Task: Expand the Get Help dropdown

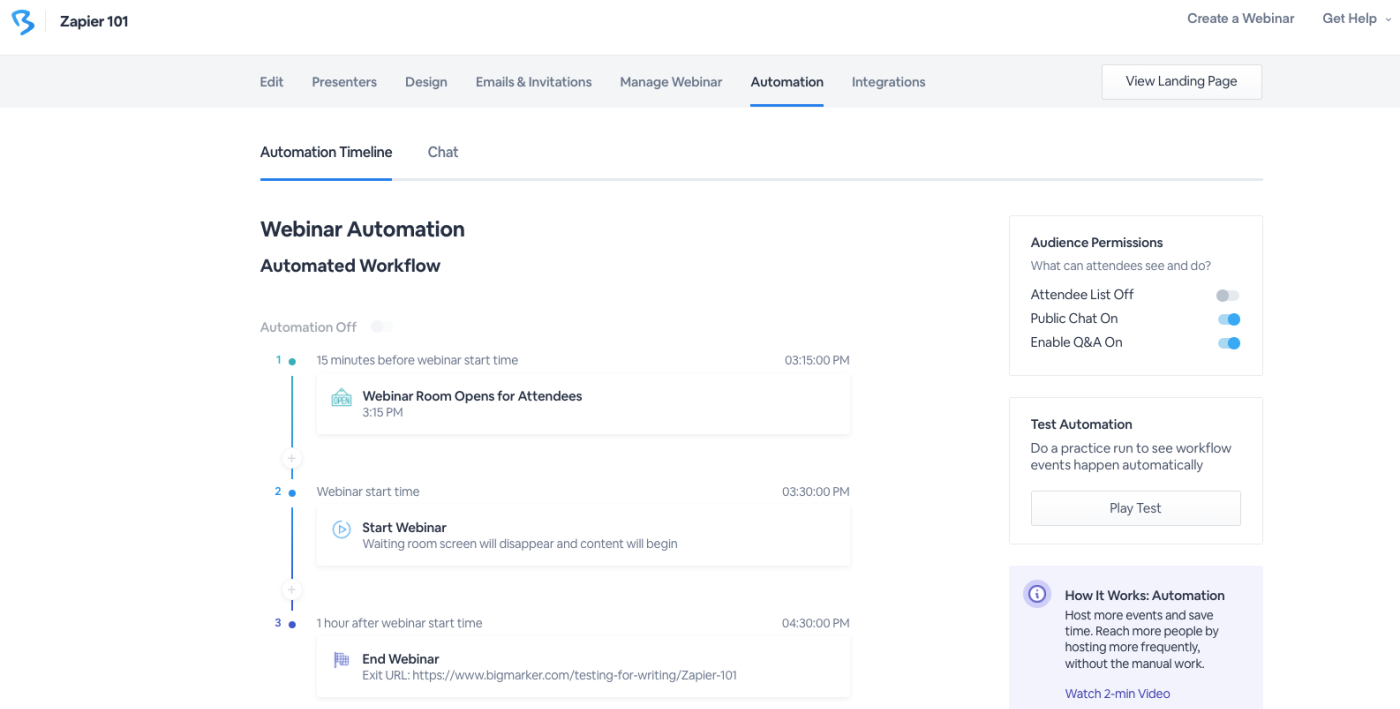Action: pos(1355,18)
